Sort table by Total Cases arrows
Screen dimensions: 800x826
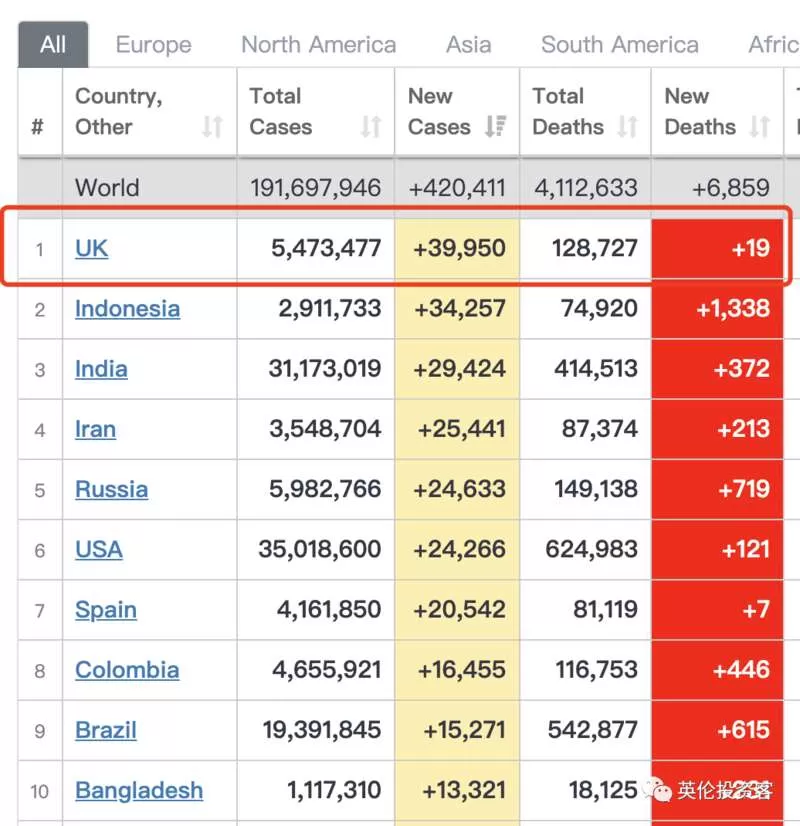(371, 126)
